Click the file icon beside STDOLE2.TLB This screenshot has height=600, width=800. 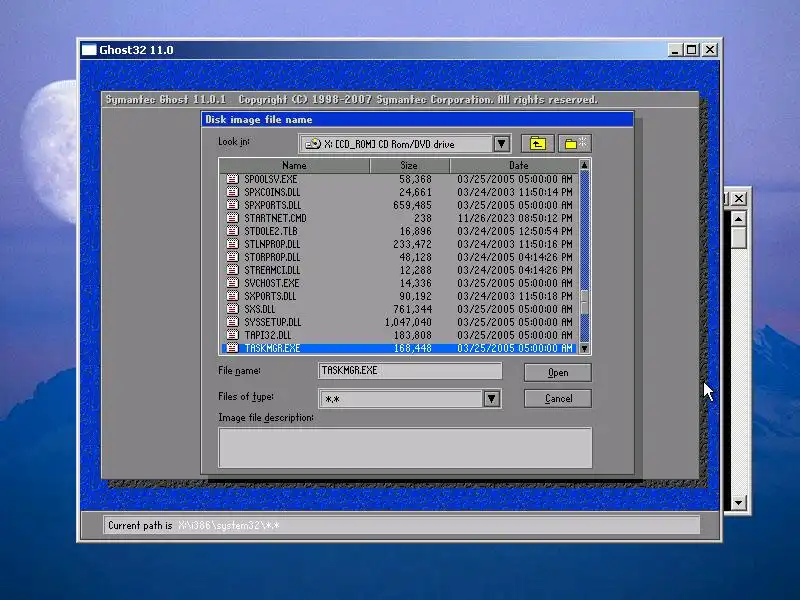[x=233, y=231]
